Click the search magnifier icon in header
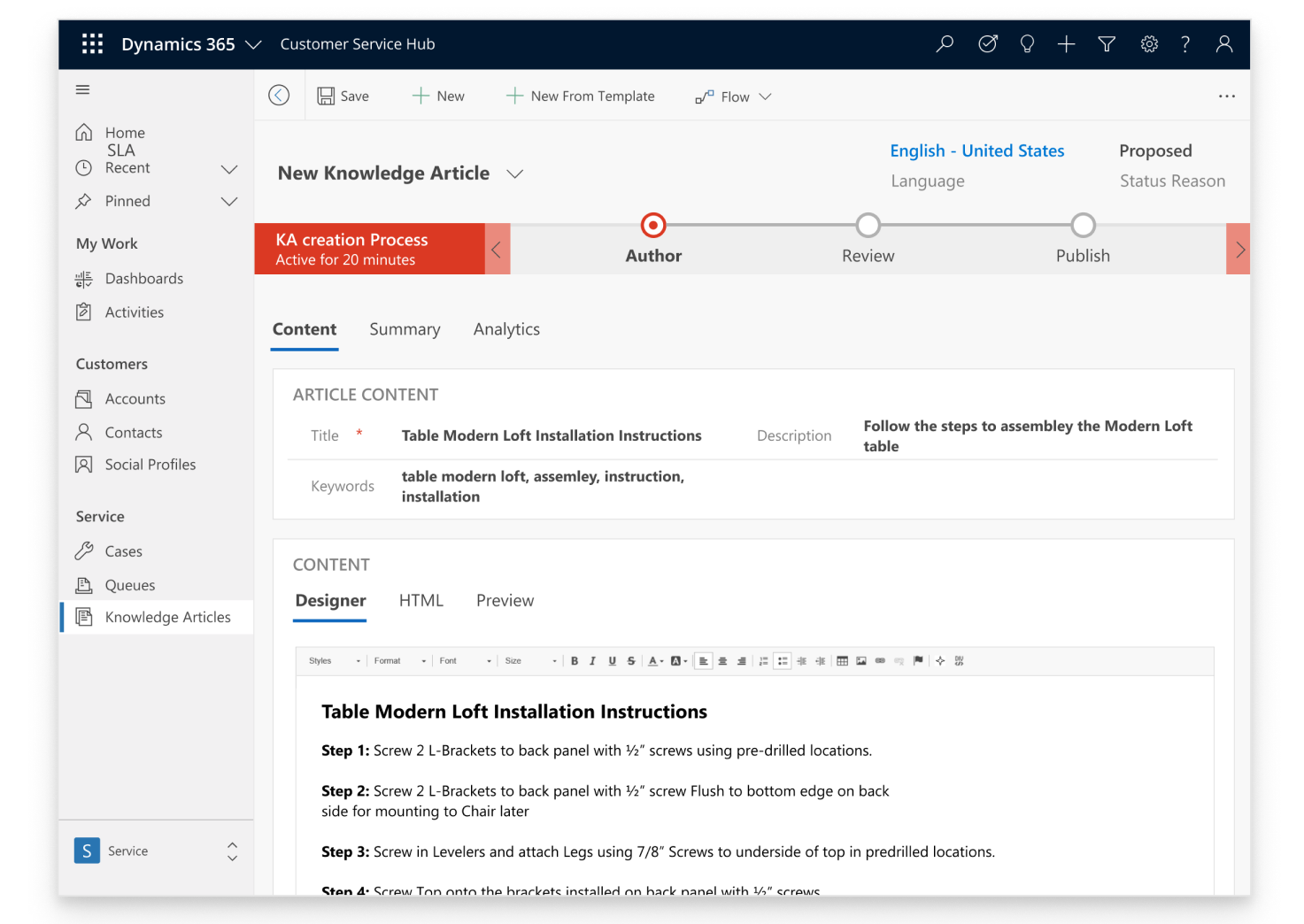 [945, 44]
